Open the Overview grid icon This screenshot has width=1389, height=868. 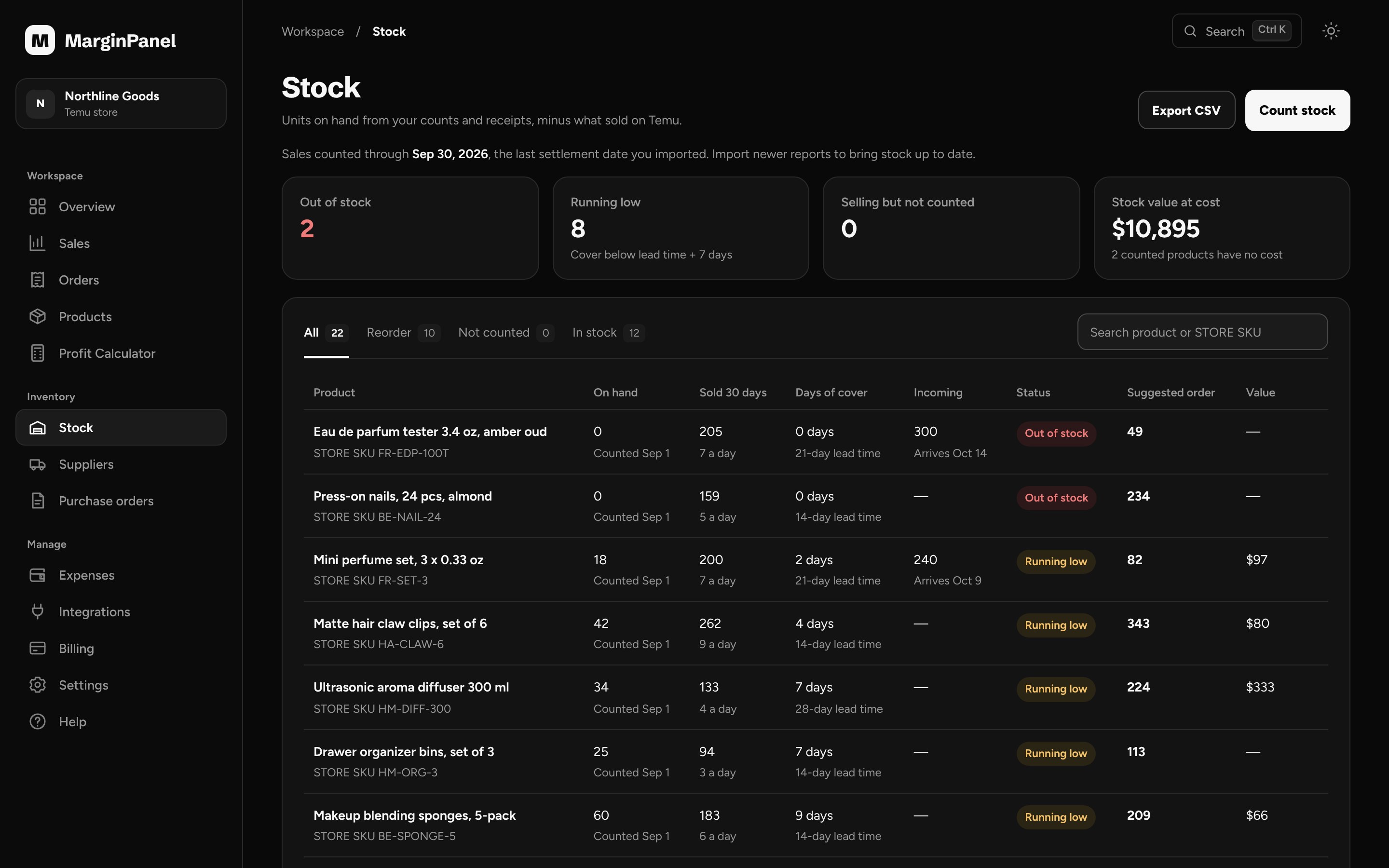[37, 207]
